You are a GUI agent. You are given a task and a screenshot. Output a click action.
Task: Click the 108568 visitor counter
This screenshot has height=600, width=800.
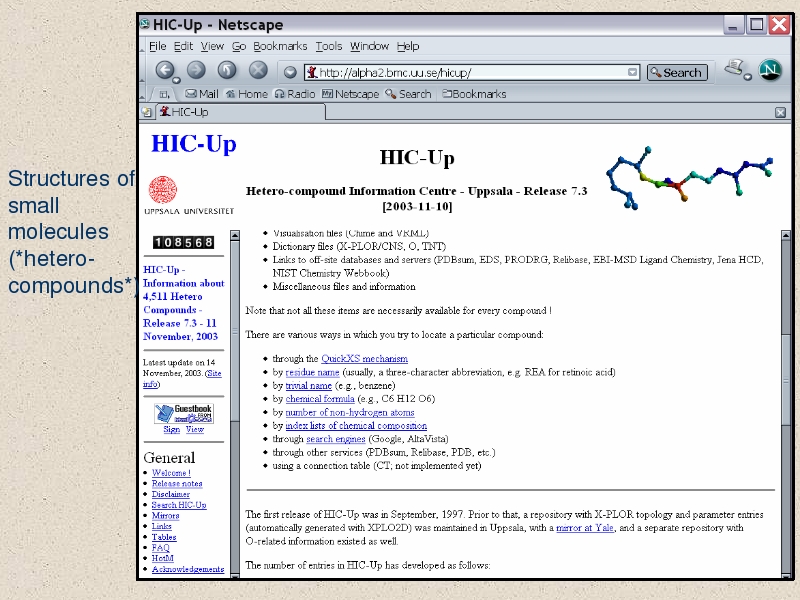coord(183,242)
